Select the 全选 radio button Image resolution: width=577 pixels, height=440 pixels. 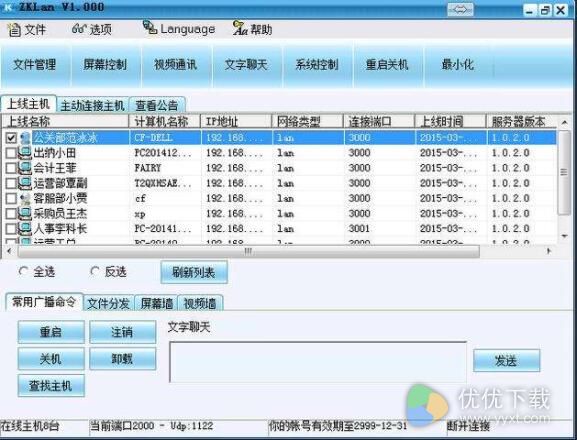click(23, 272)
